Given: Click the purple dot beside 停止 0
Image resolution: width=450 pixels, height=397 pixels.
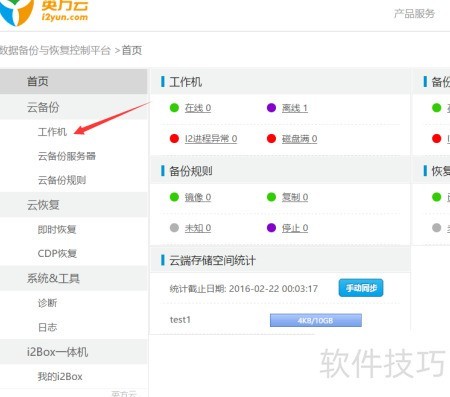Looking at the screenshot, I should pos(271,228).
